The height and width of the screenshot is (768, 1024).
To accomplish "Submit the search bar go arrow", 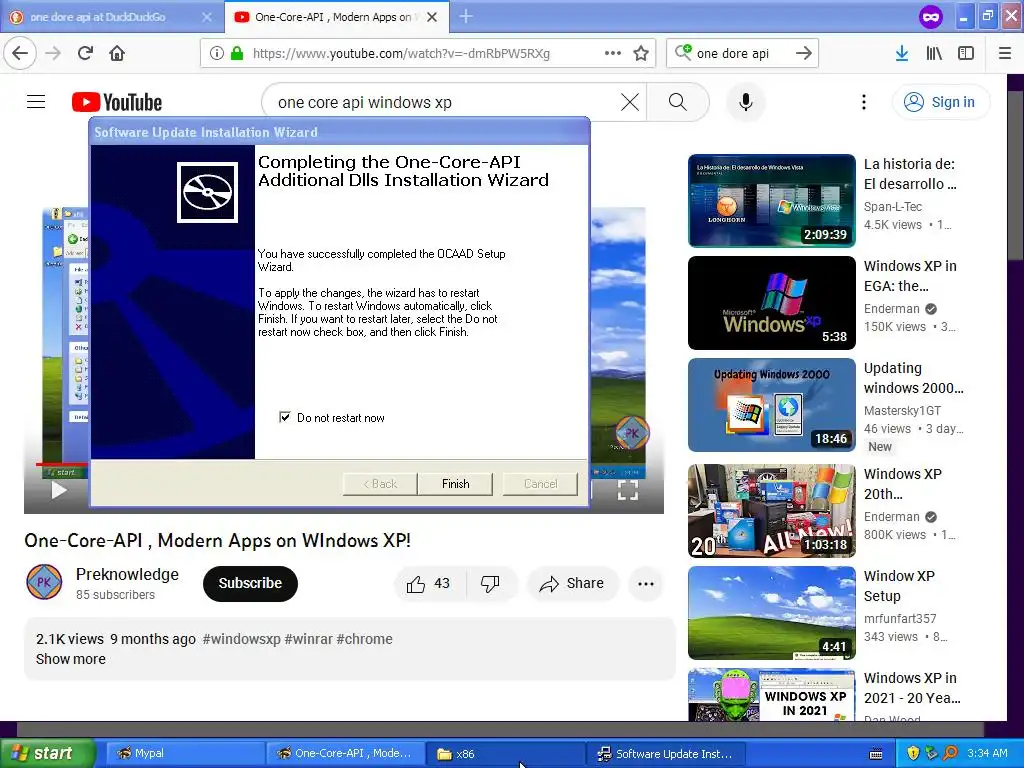I will [x=803, y=53].
